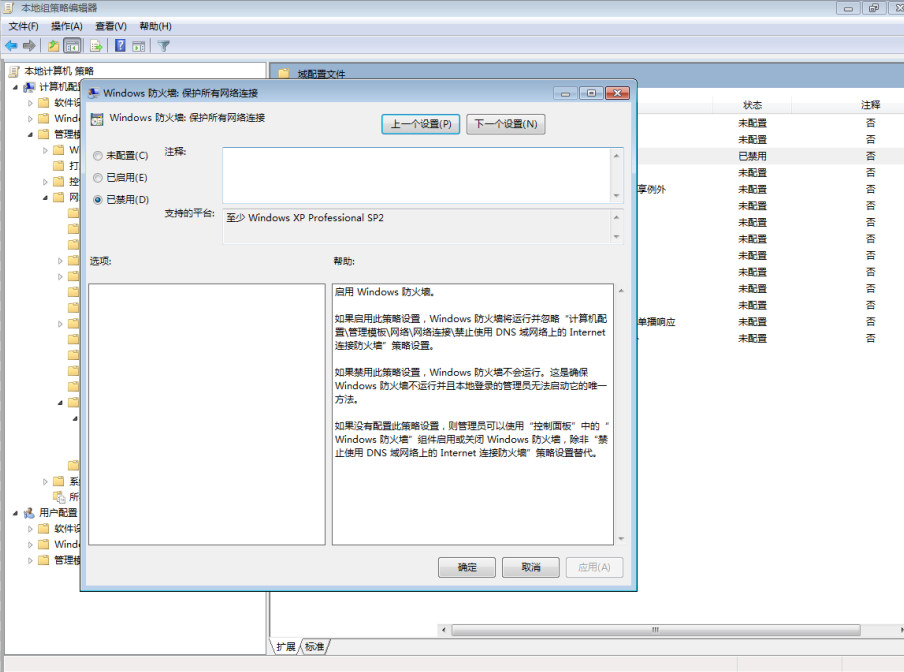This screenshot has width=904, height=672.
Task: Click the 上一个设置(P) button
Action: click(421, 124)
